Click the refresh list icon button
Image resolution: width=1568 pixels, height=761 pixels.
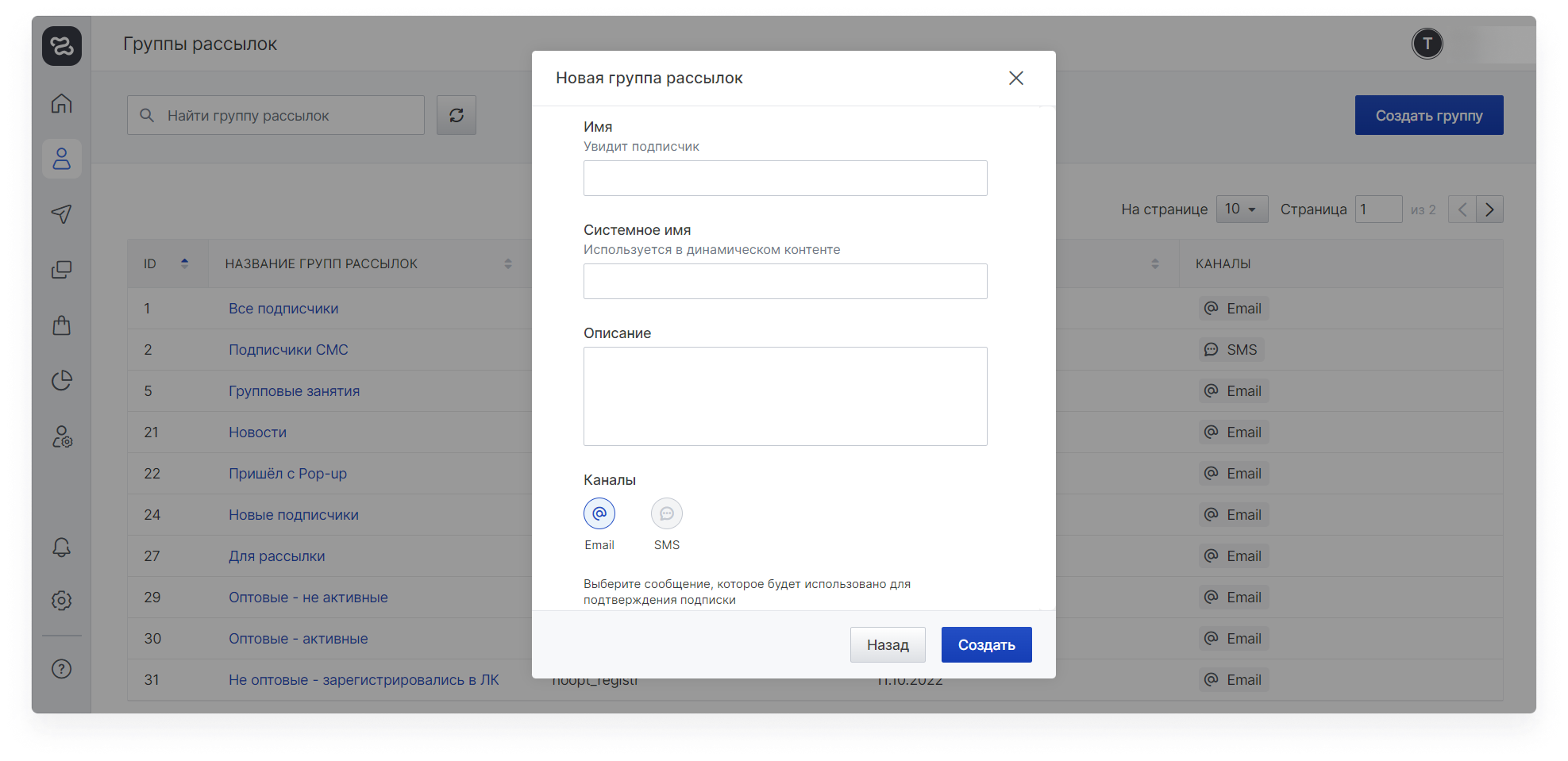(457, 115)
